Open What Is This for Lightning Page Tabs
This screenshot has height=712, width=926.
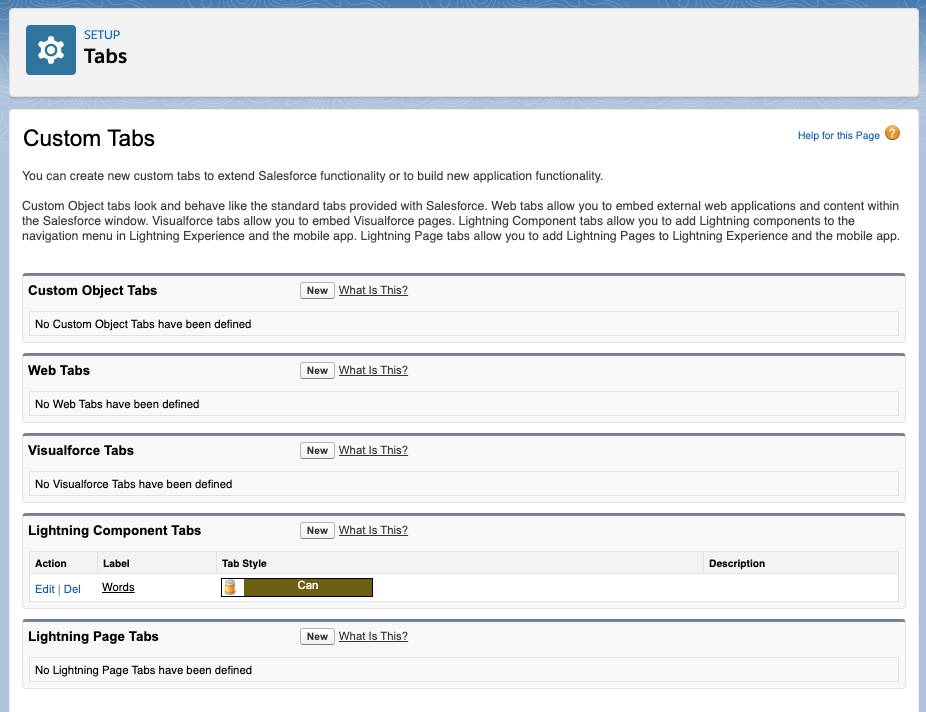[373, 636]
